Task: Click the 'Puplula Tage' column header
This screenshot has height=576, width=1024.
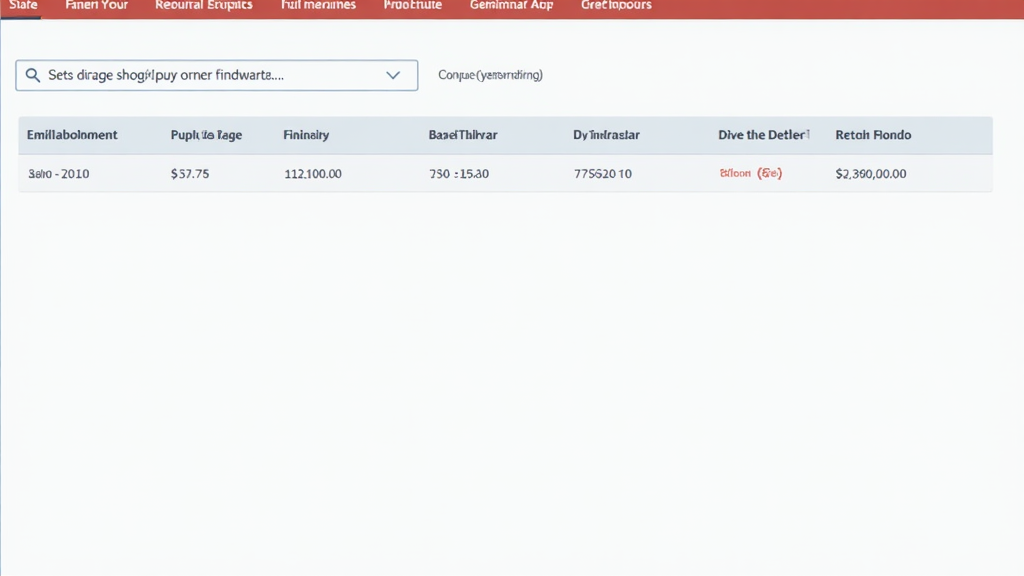Action: pyautogui.click(x=206, y=135)
